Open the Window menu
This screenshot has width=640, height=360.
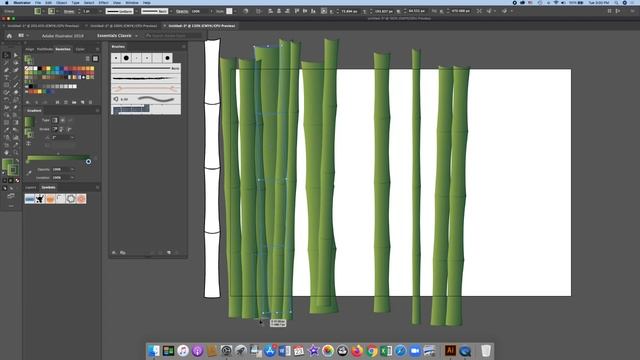point(131,2)
